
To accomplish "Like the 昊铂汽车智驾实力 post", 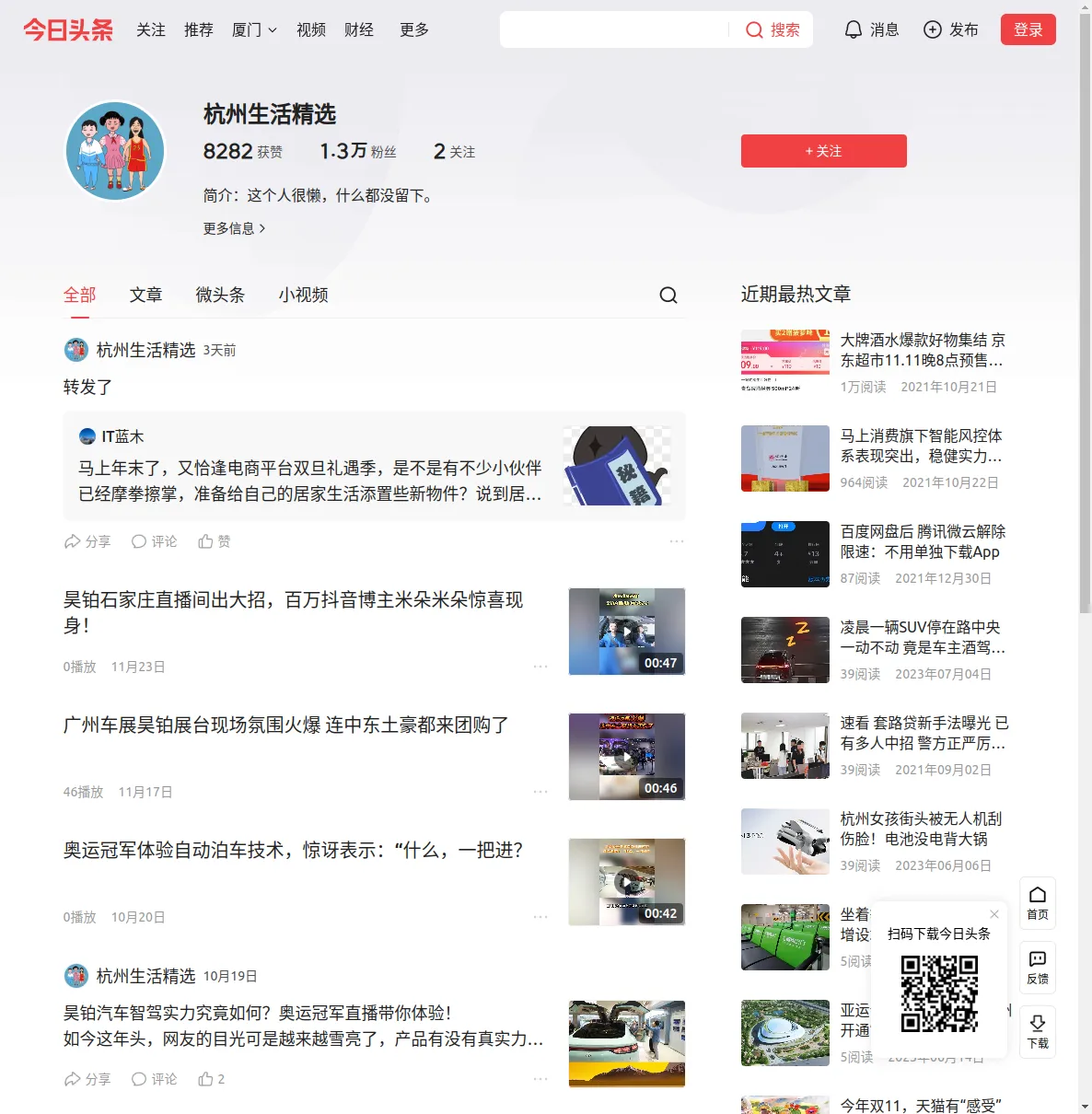I will [x=212, y=1079].
